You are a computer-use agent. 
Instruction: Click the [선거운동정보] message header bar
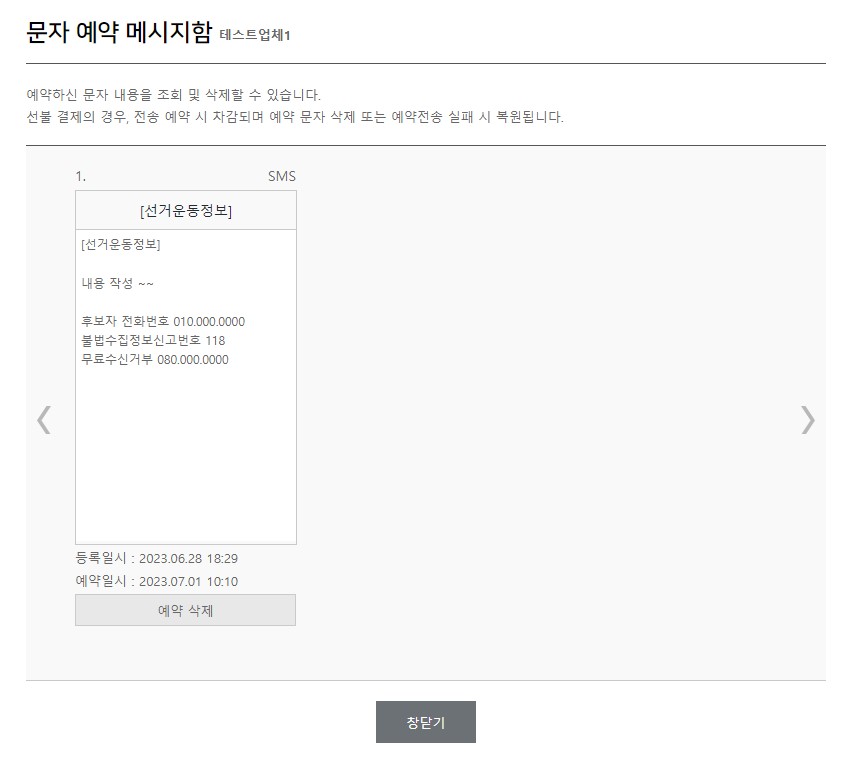click(185, 209)
